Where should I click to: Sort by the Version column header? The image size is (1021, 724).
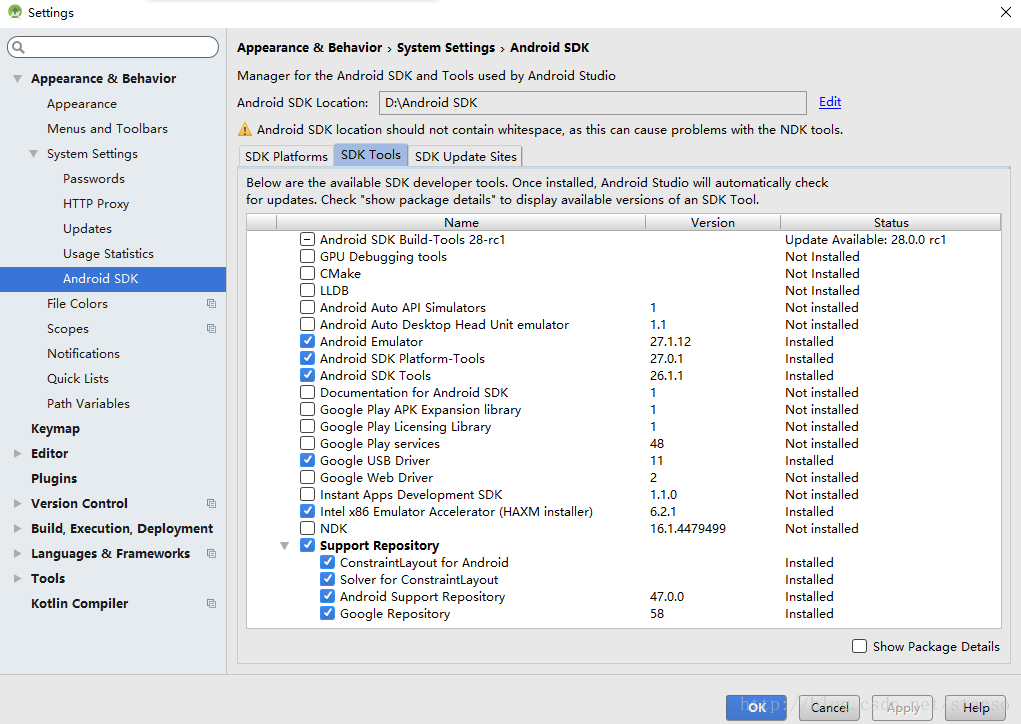tap(713, 223)
